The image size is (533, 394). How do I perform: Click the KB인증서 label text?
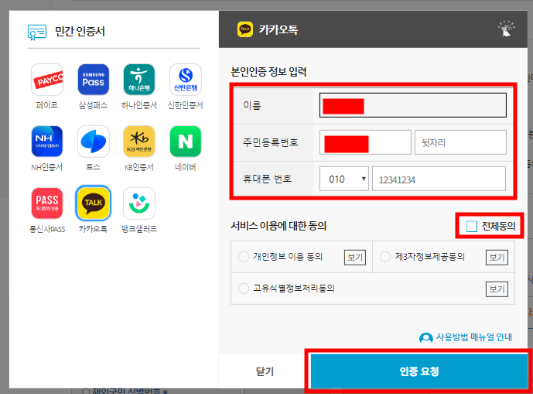coord(139,167)
